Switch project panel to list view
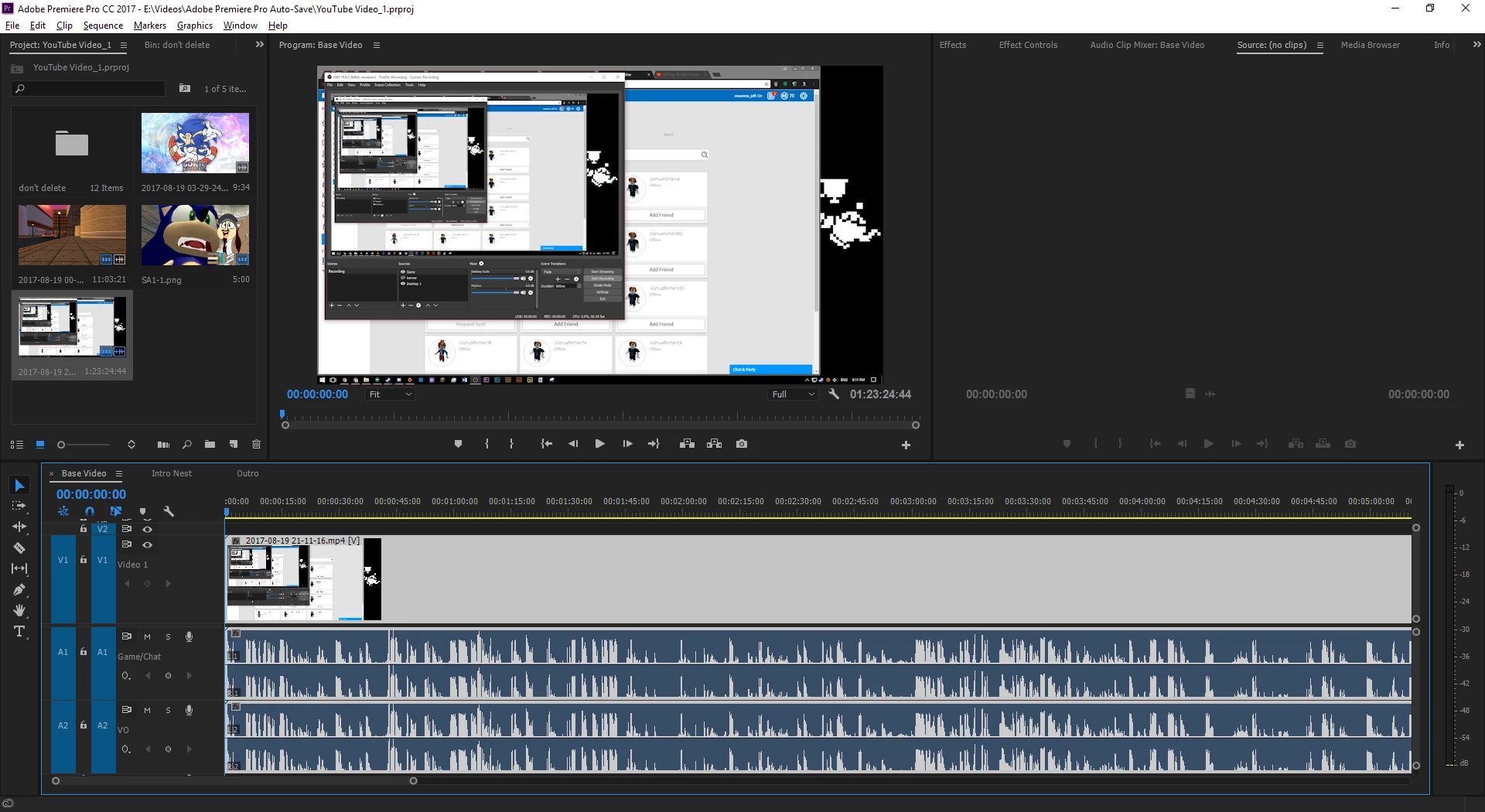Image resolution: width=1485 pixels, height=812 pixels. pos(16,445)
